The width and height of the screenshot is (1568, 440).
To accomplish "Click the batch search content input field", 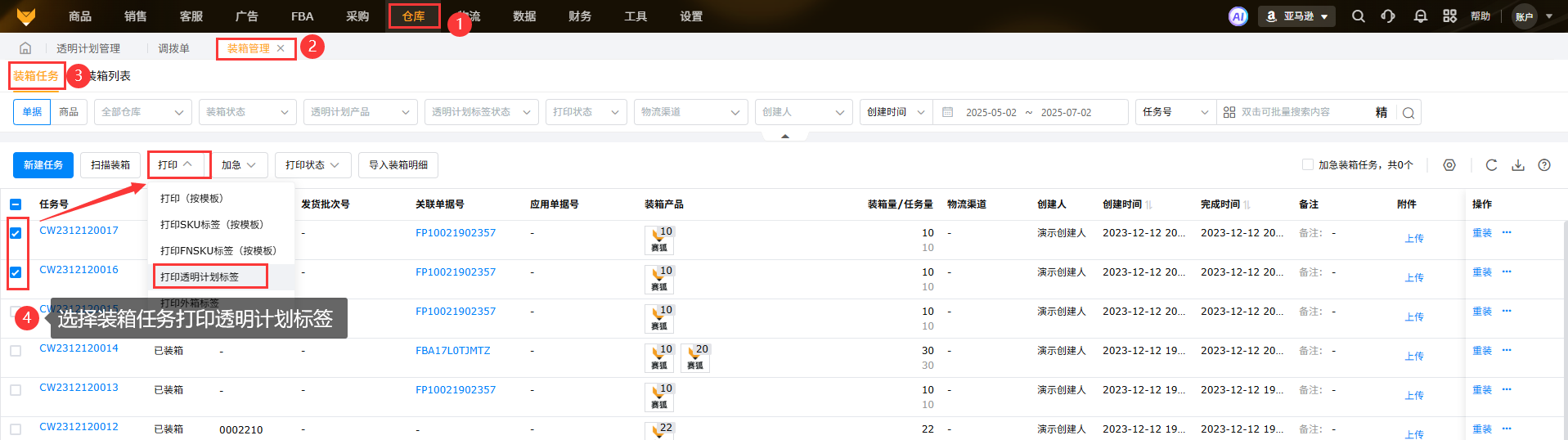I will [1305, 112].
